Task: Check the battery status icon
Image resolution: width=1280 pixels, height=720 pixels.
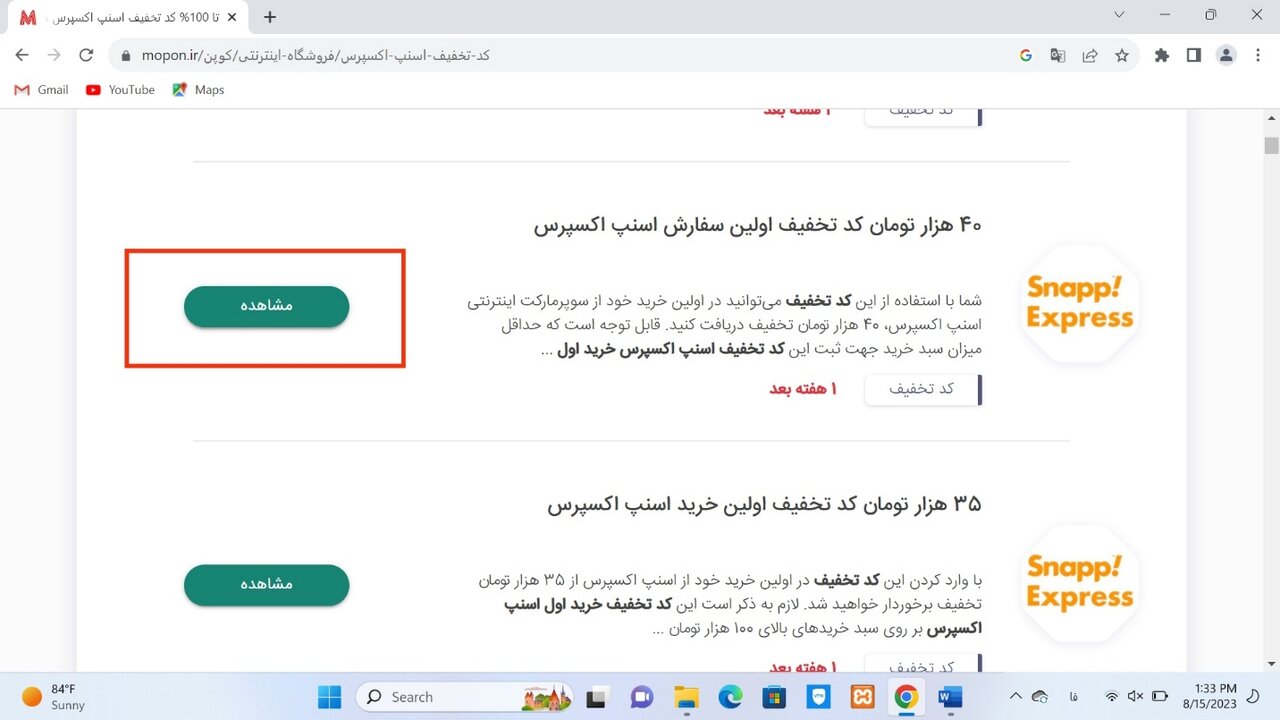Action: coord(1160,697)
